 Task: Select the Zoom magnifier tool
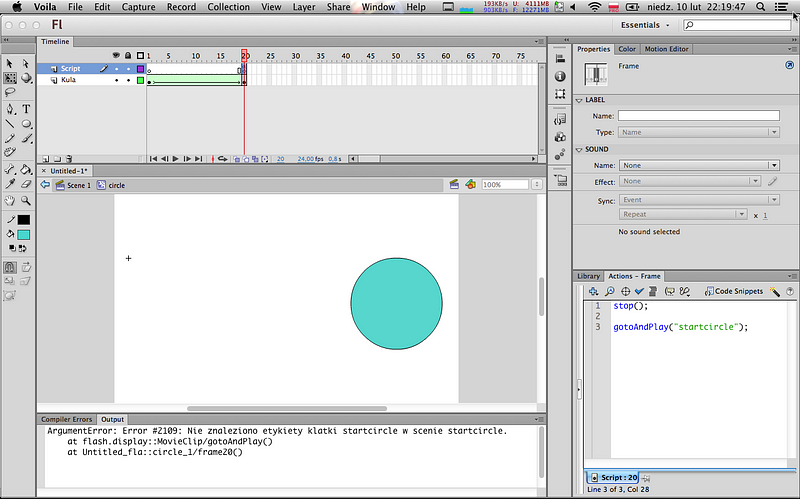[x=26, y=201]
